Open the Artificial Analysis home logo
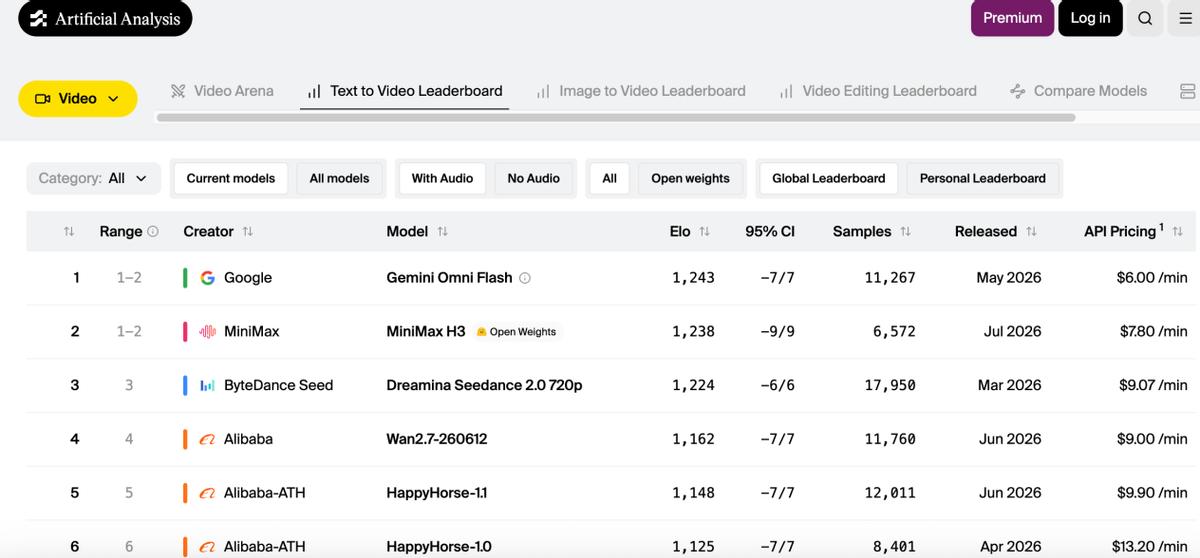1200x558 pixels. coord(105,19)
